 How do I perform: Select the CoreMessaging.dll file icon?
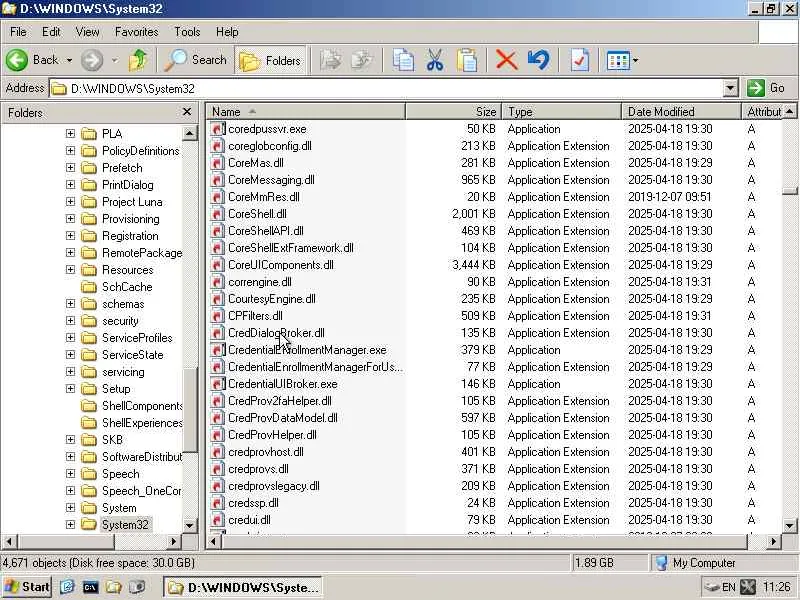click(217, 180)
